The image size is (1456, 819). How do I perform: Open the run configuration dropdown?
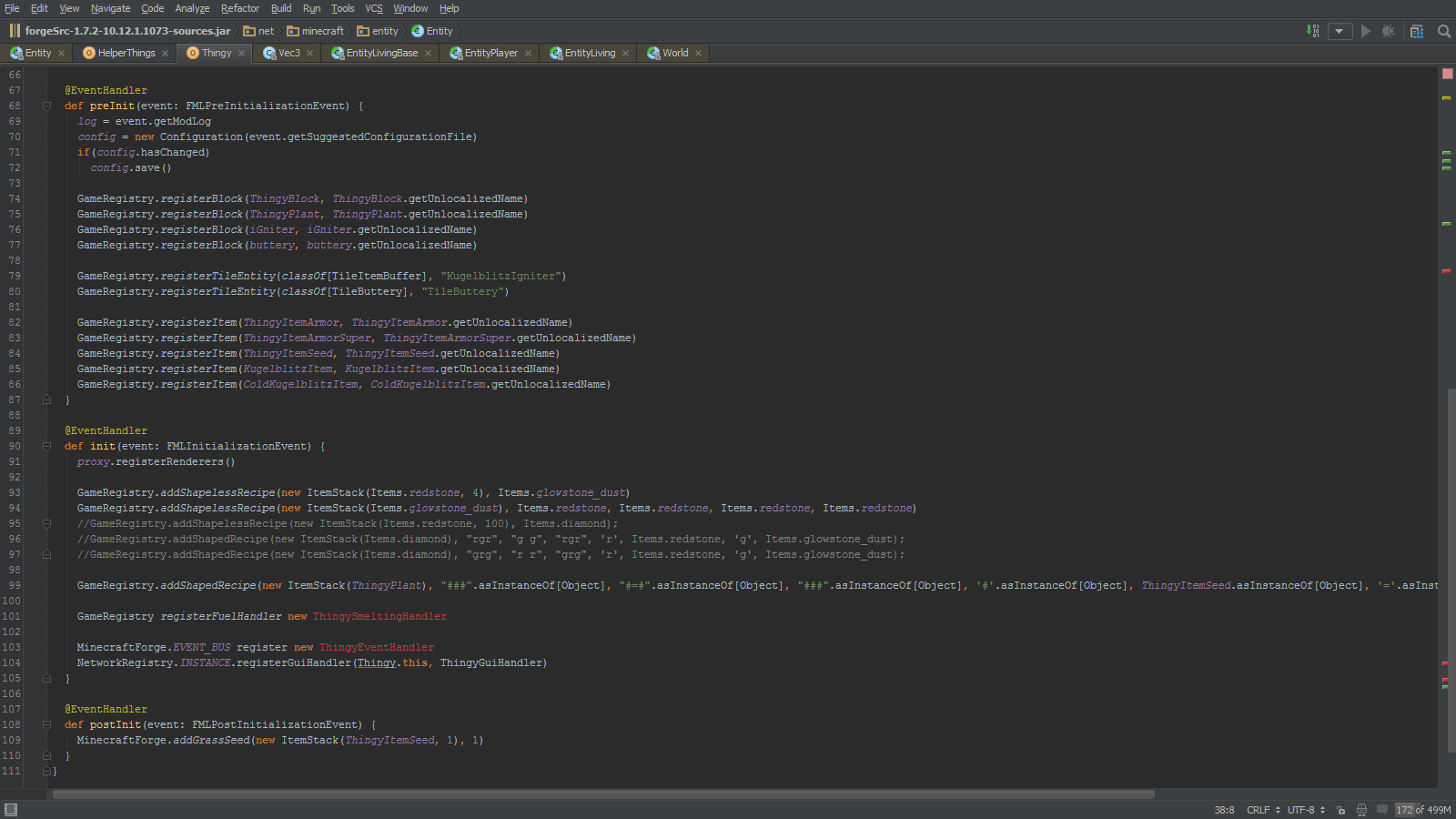[1340, 31]
